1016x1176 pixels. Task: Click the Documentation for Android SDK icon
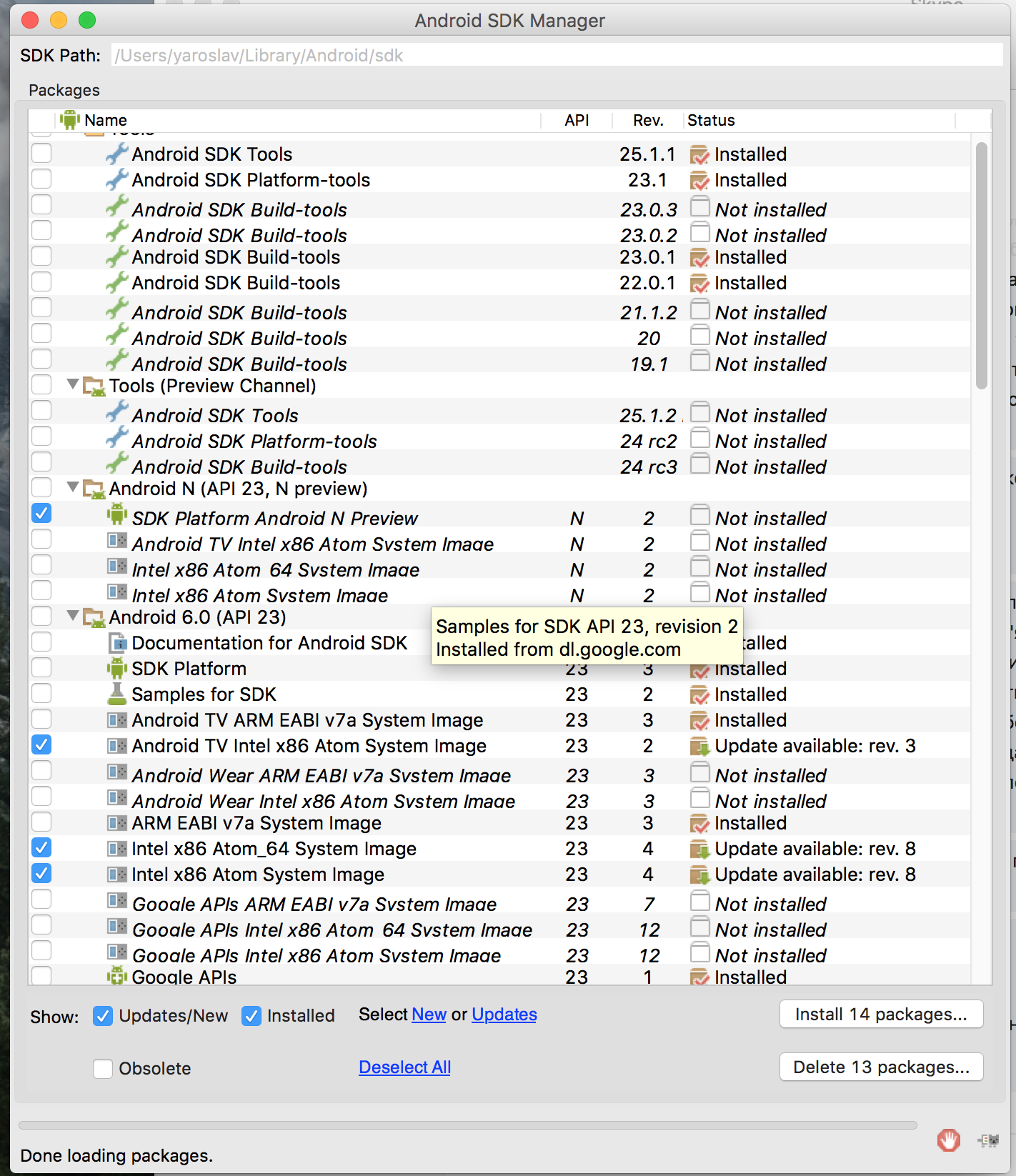point(116,643)
